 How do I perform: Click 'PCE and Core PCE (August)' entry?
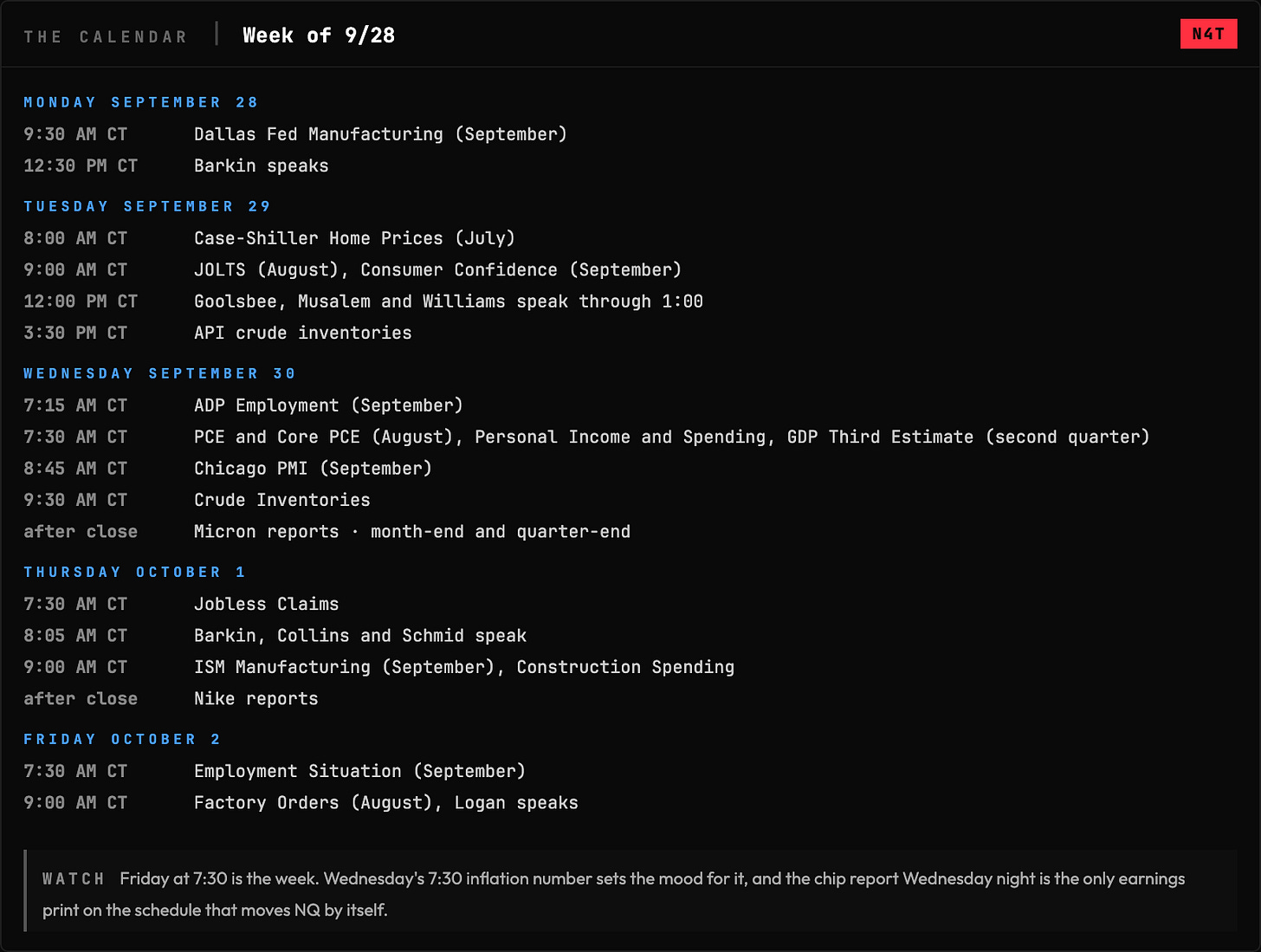[x=672, y=437]
